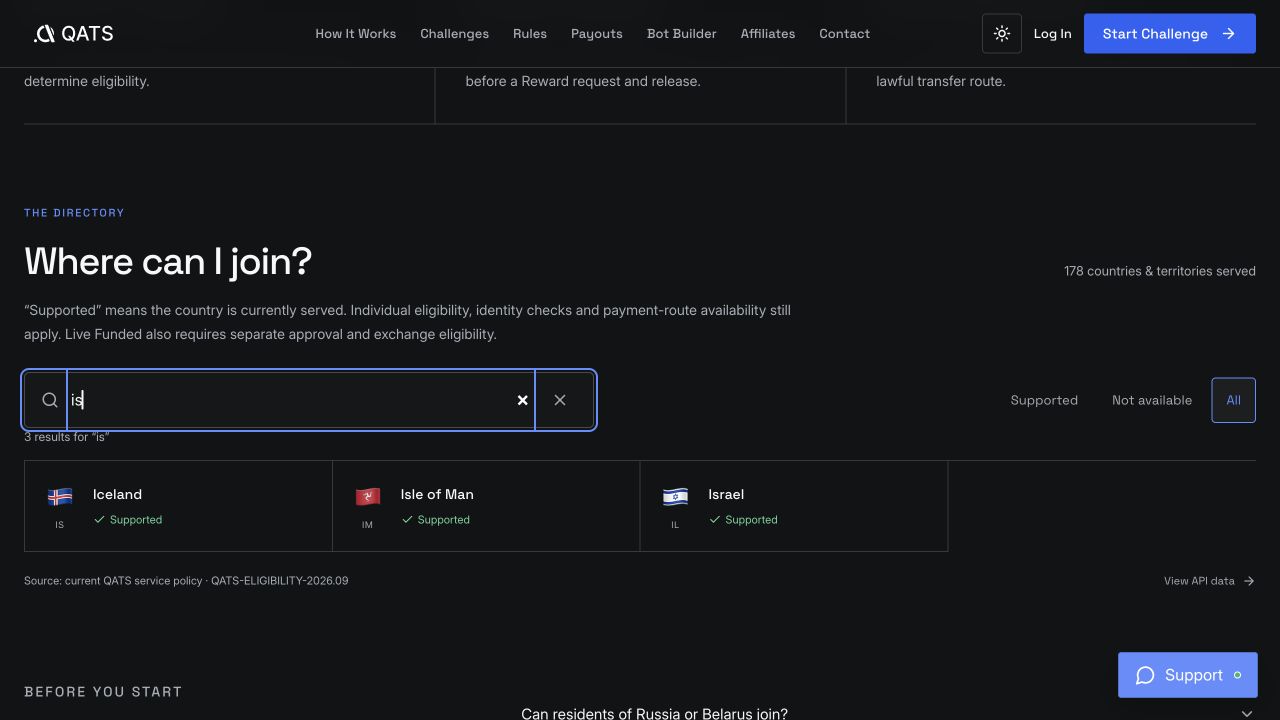Screen dimensions: 1280x720
Task: Click the Support chat bubble icon
Action: [1145, 675]
